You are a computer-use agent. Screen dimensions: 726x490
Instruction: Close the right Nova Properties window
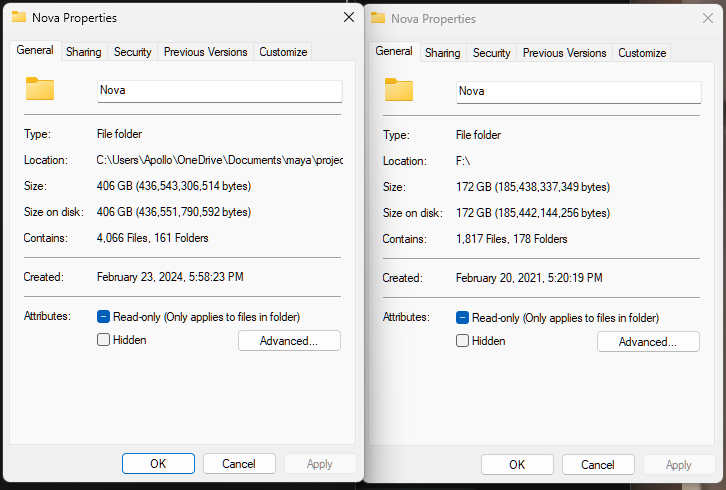(708, 18)
